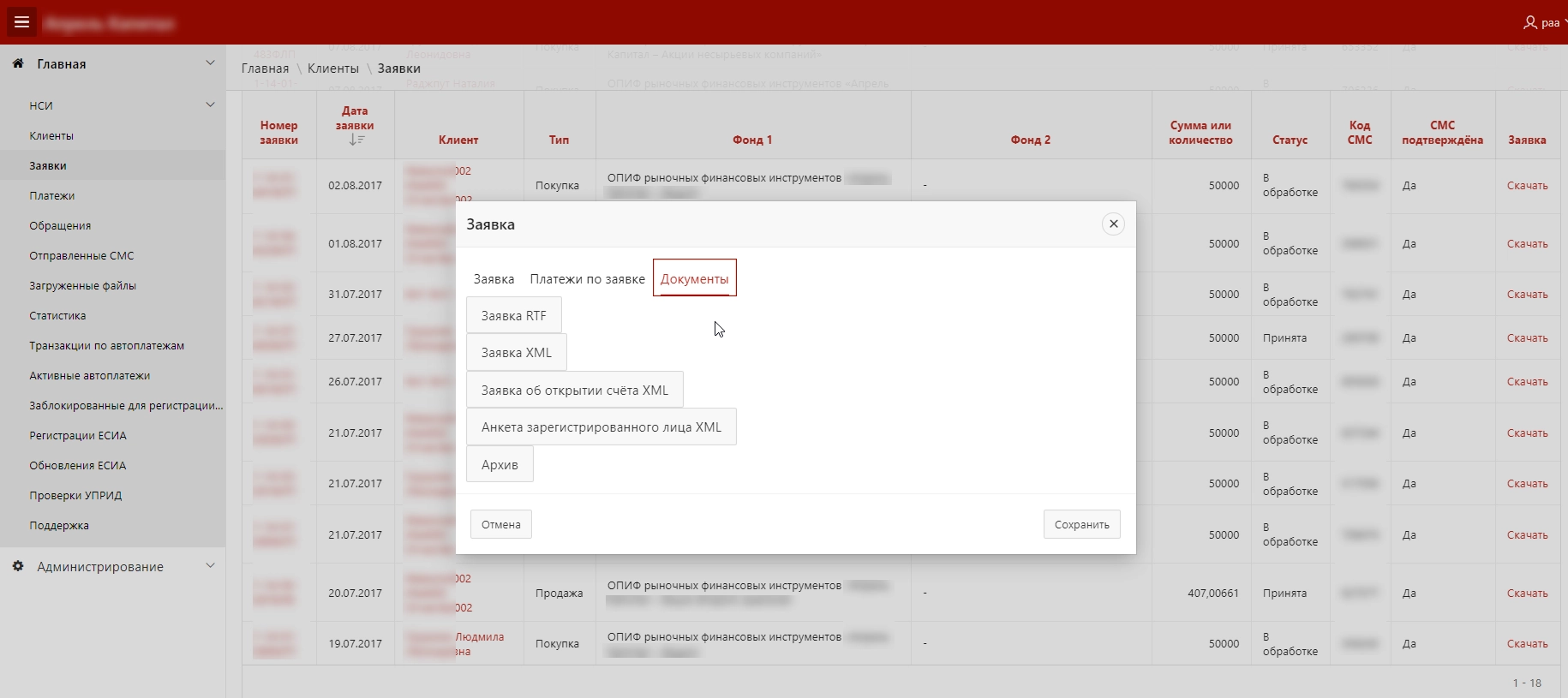
Task: Click Главная in the breadcrumb
Action: (265, 69)
